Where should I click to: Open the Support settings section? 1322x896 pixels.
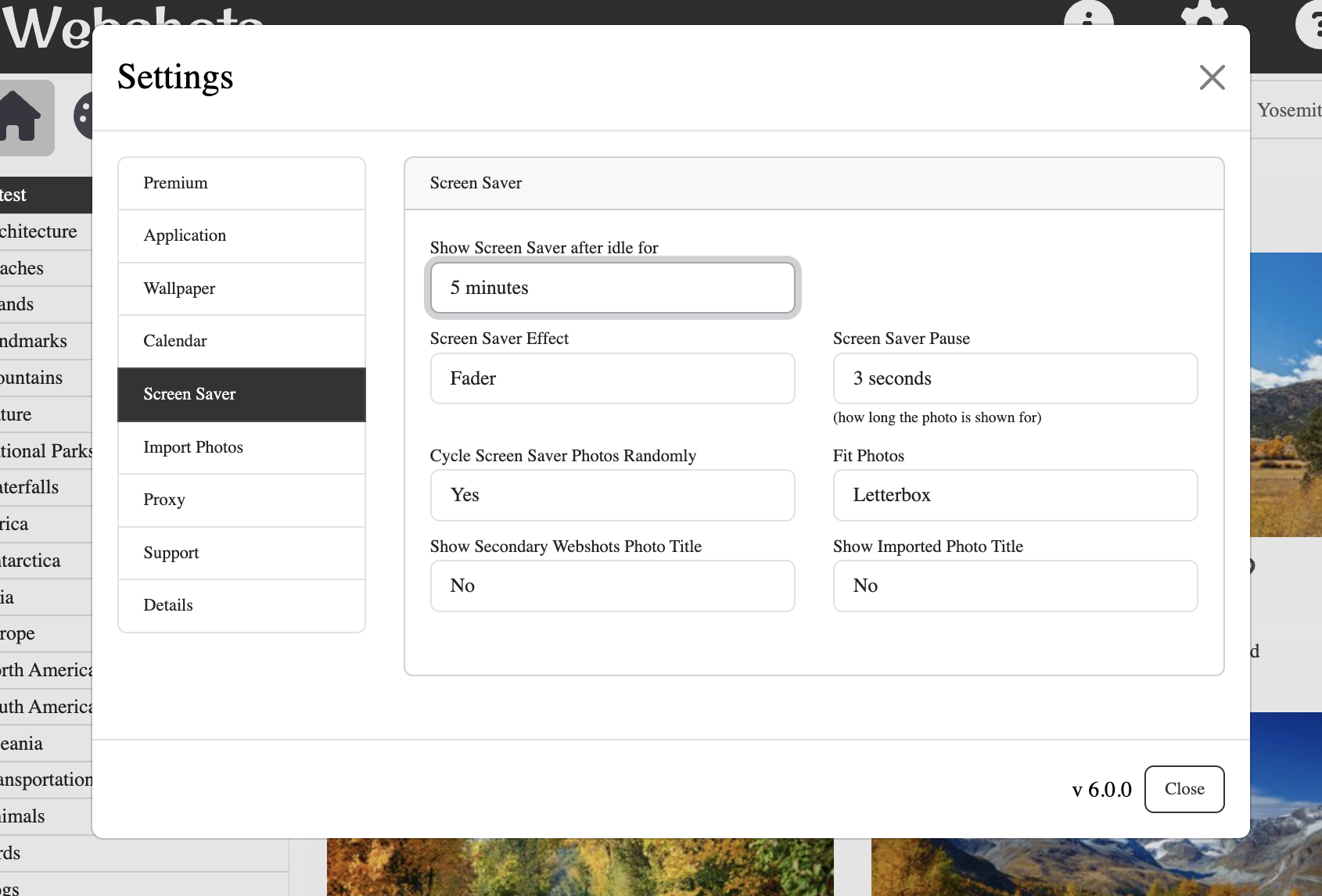click(x=242, y=553)
